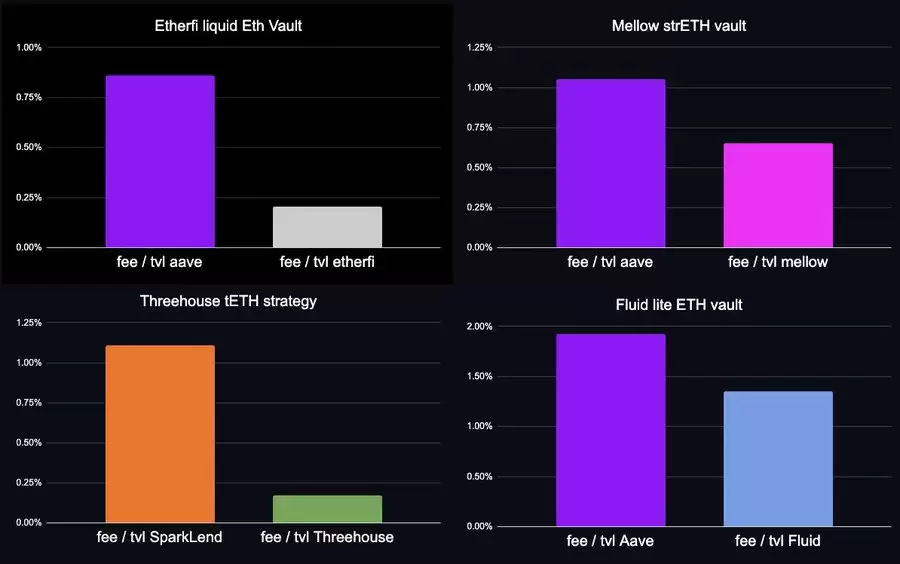Select the fee / tvl SparkLend label
The image size is (900, 564).
160,537
